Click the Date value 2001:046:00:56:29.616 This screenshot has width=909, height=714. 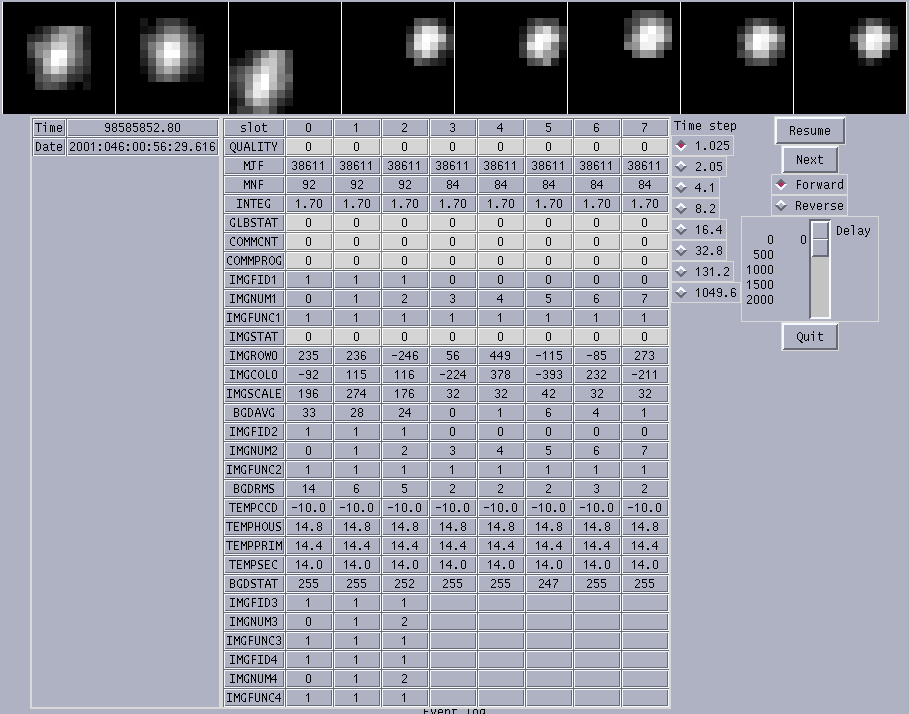tap(143, 147)
